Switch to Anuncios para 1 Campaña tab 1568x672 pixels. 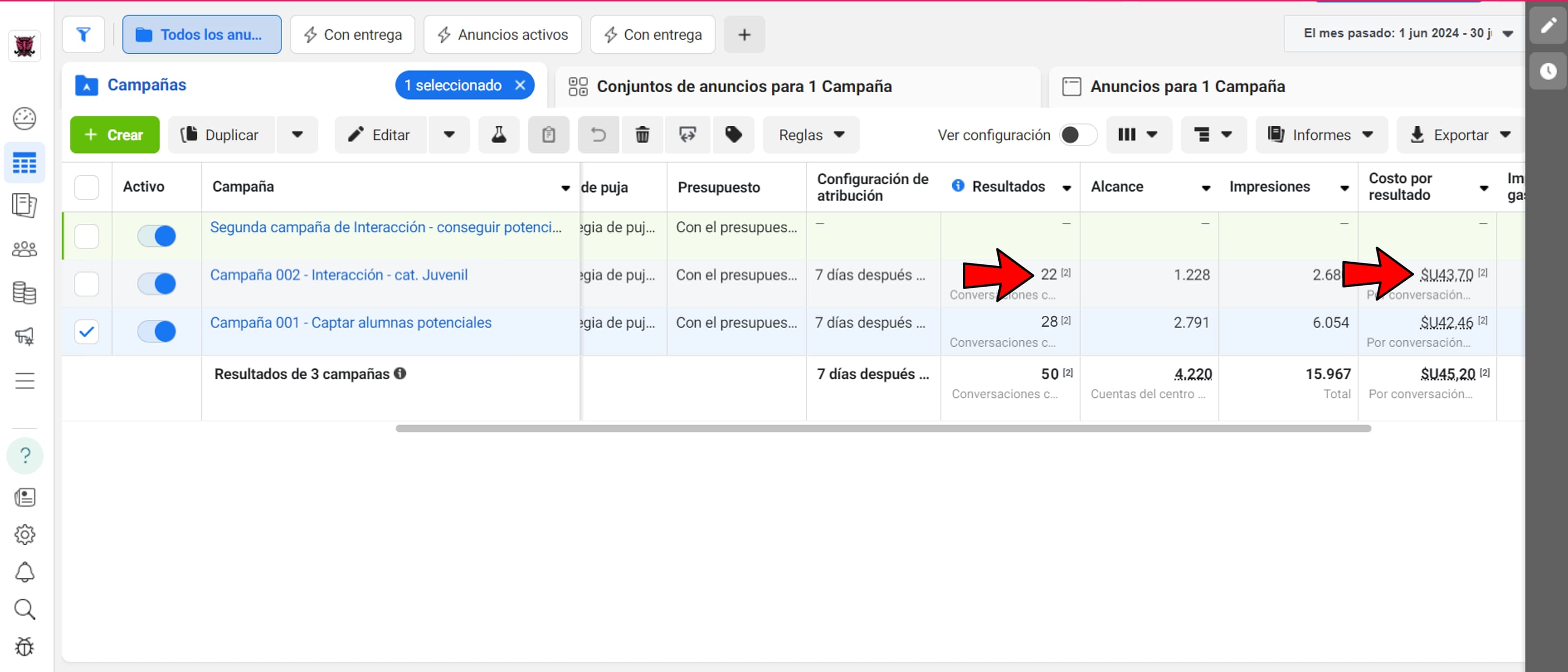click(1186, 86)
